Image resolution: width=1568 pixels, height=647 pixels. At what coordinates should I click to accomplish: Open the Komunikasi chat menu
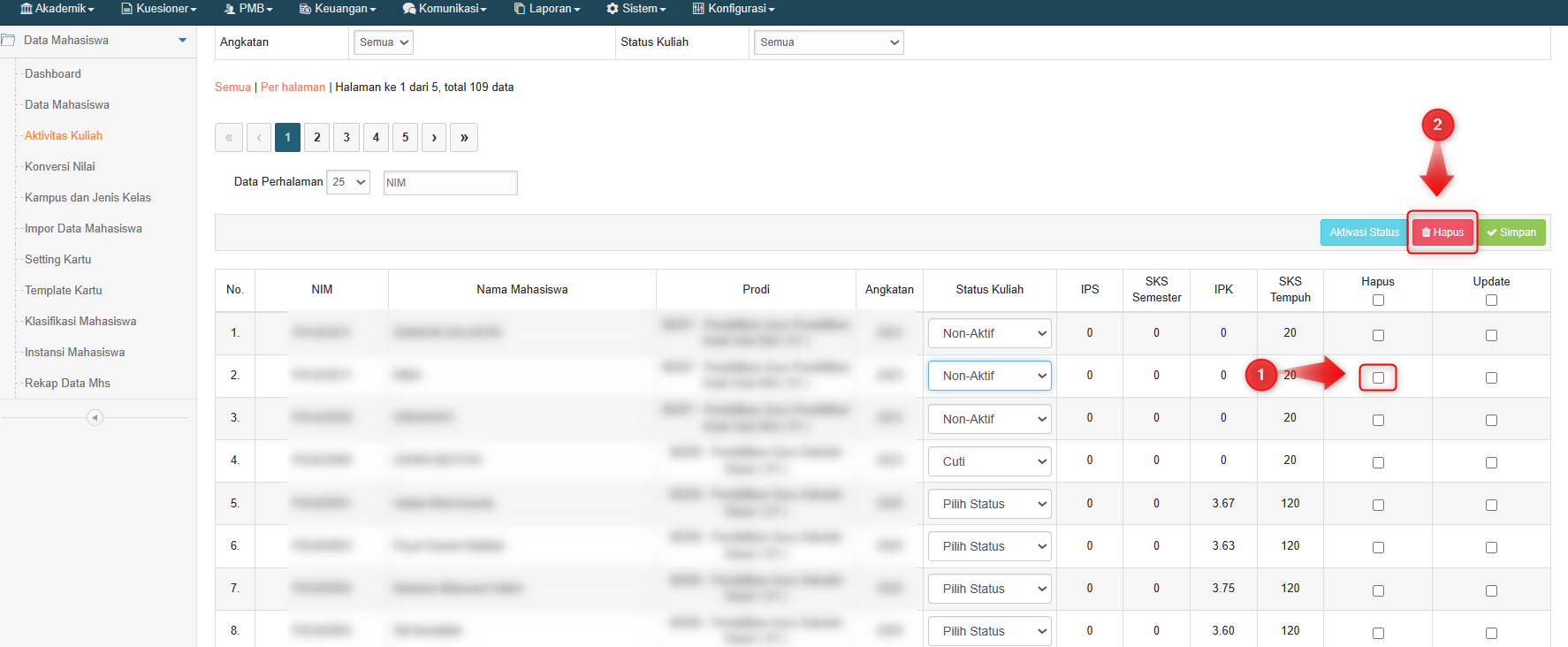coord(445,9)
